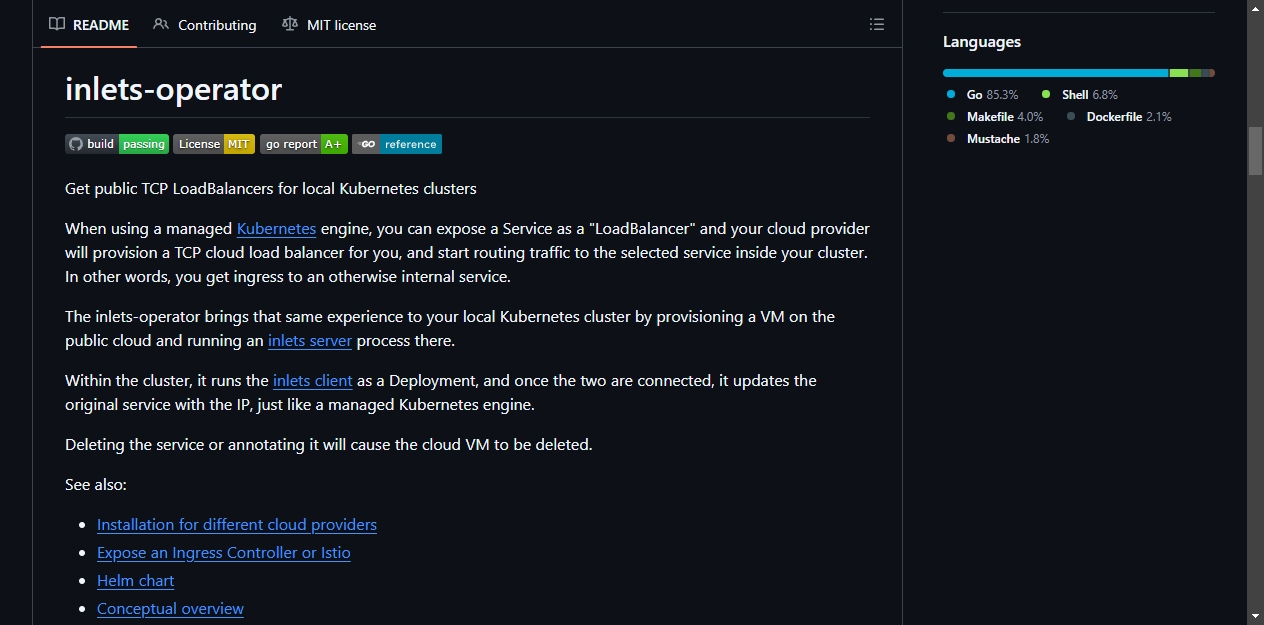Open the inlets server link
The height and width of the screenshot is (625, 1264).
pyautogui.click(x=310, y=341)
